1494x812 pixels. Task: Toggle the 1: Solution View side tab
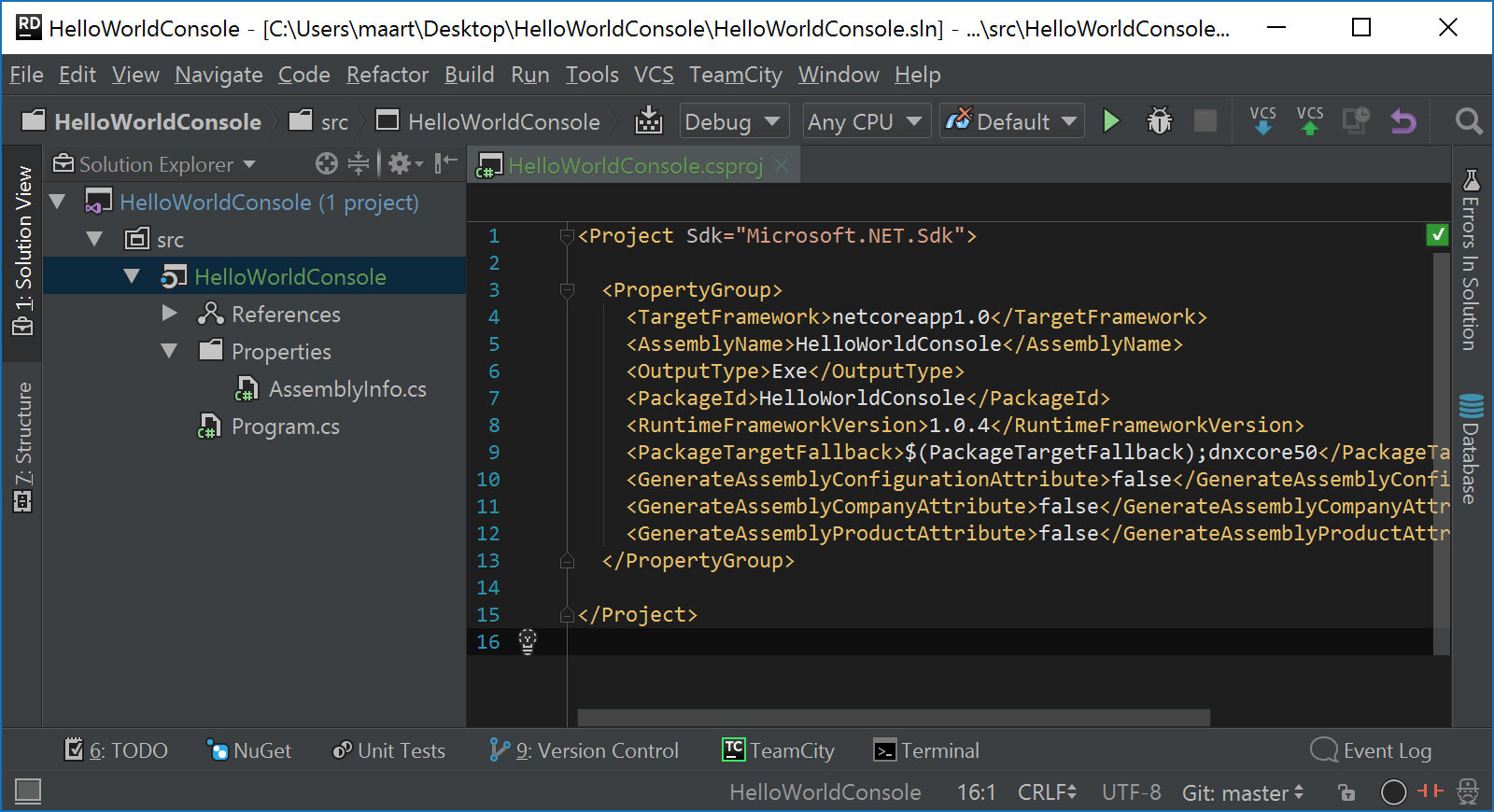click(22, 252)
